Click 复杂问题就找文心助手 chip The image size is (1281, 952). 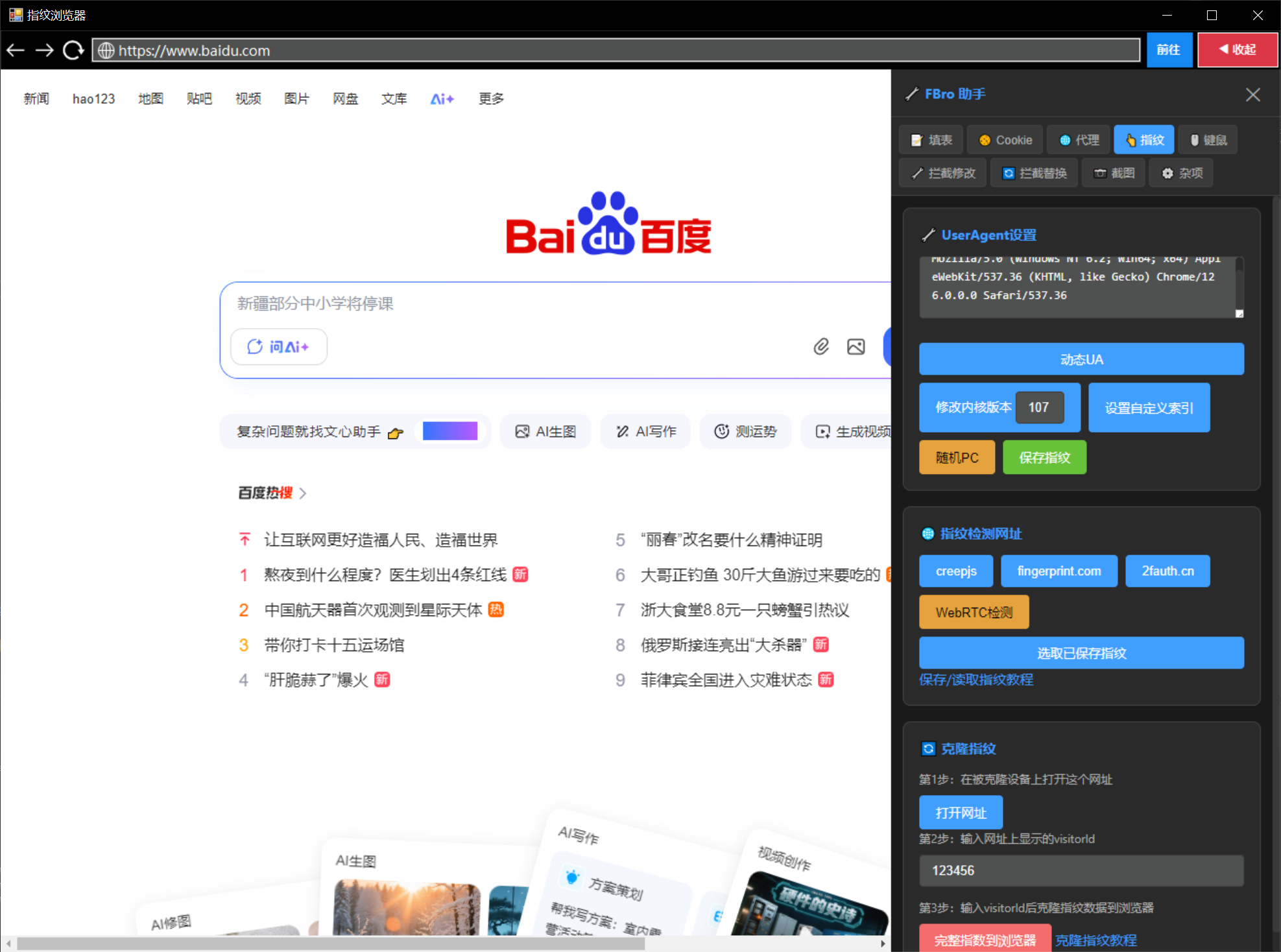click(355, 432)
